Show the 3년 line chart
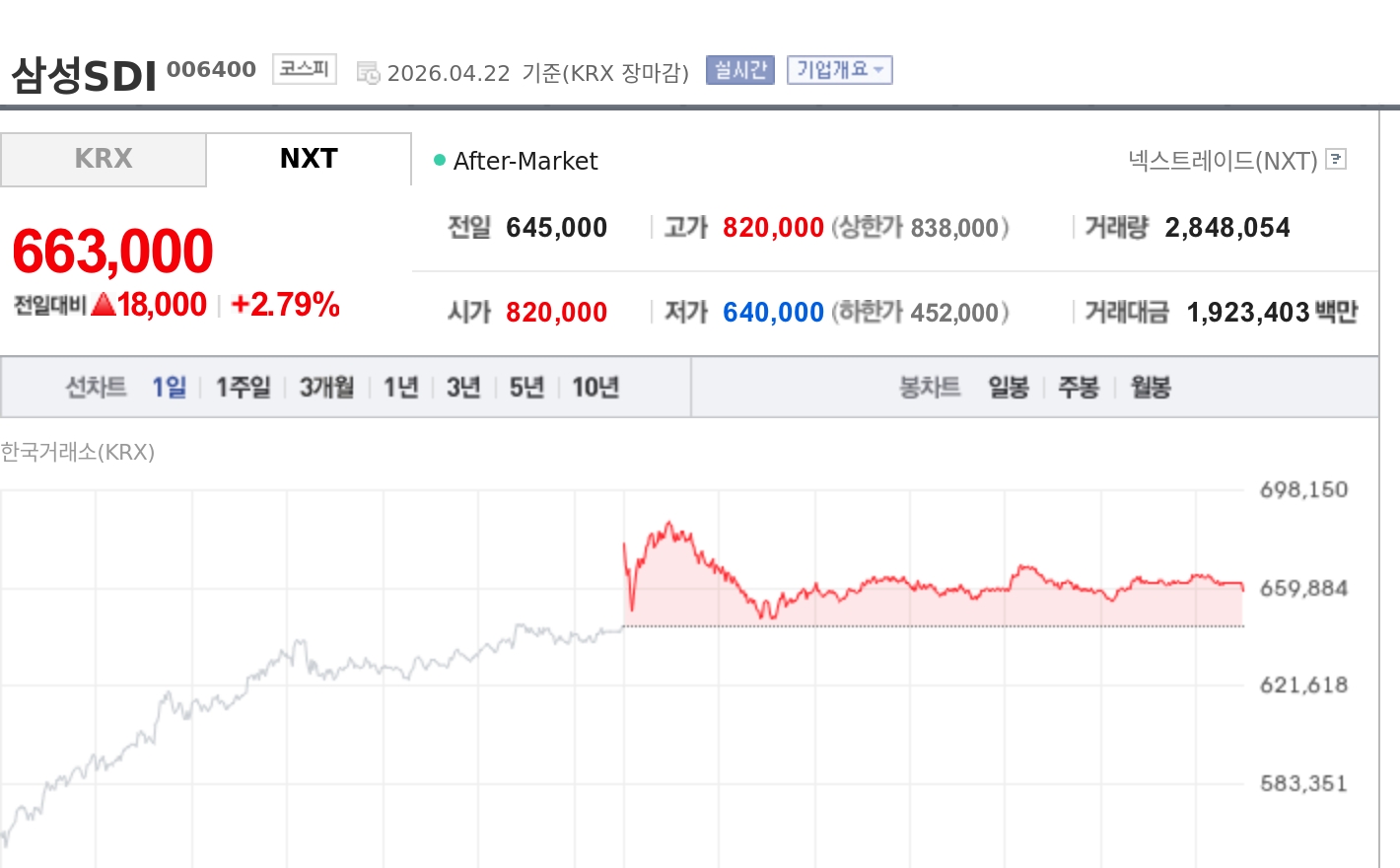Screen dimensions: 1400x868 pyautogui.click(x=463, y=387)
